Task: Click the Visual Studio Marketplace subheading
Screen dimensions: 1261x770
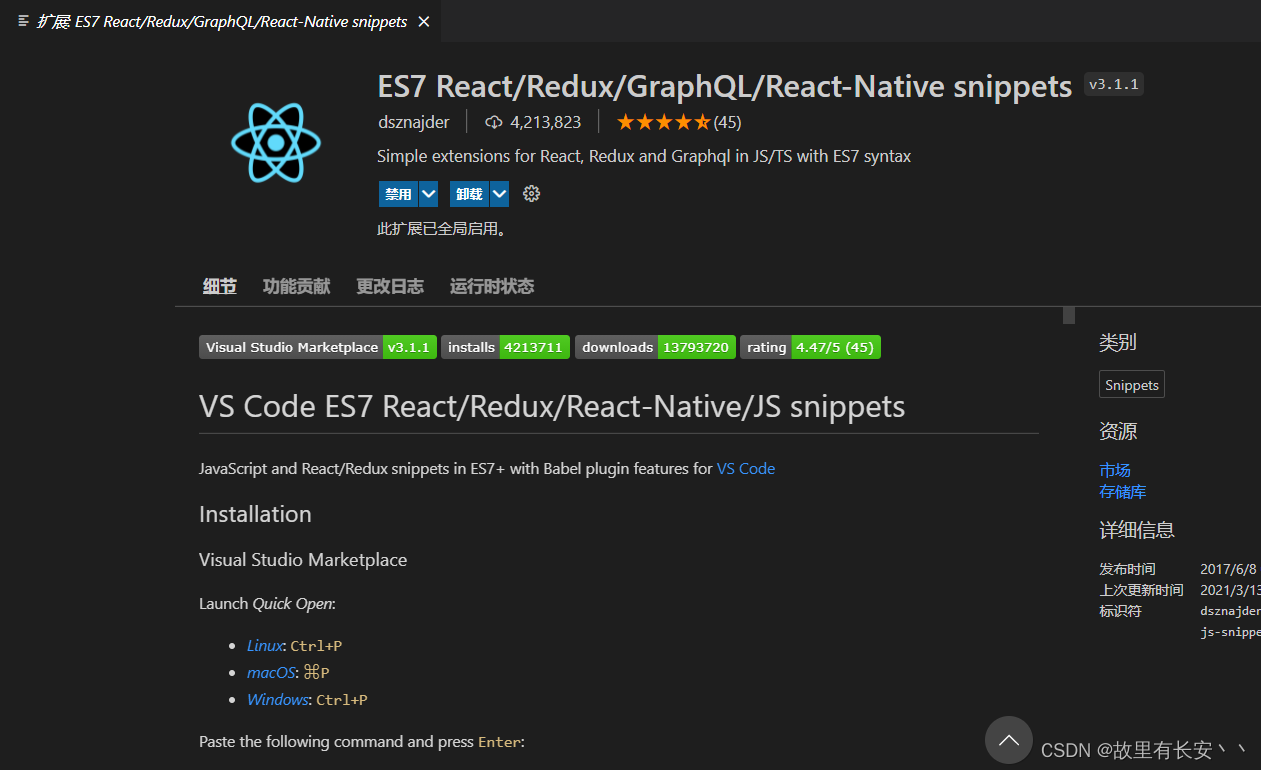Action: (303, 560)
